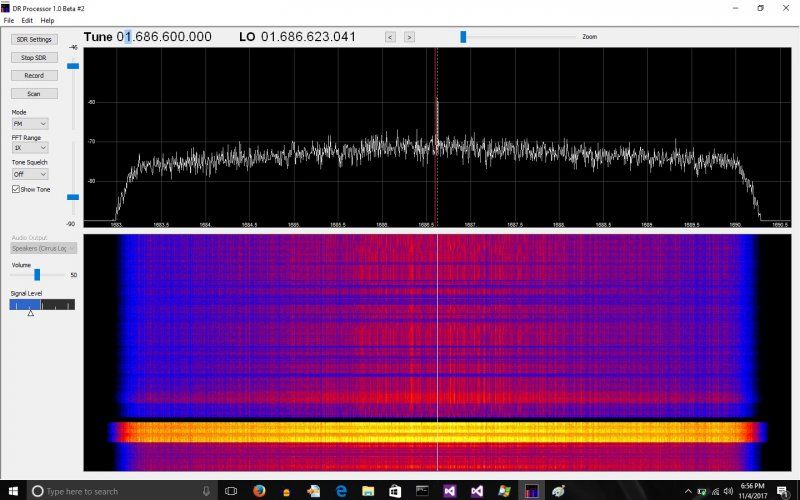Open Firefox from the taskbar
The height and width of the screenshot is (500, 800).
click(x=259, y=491)
